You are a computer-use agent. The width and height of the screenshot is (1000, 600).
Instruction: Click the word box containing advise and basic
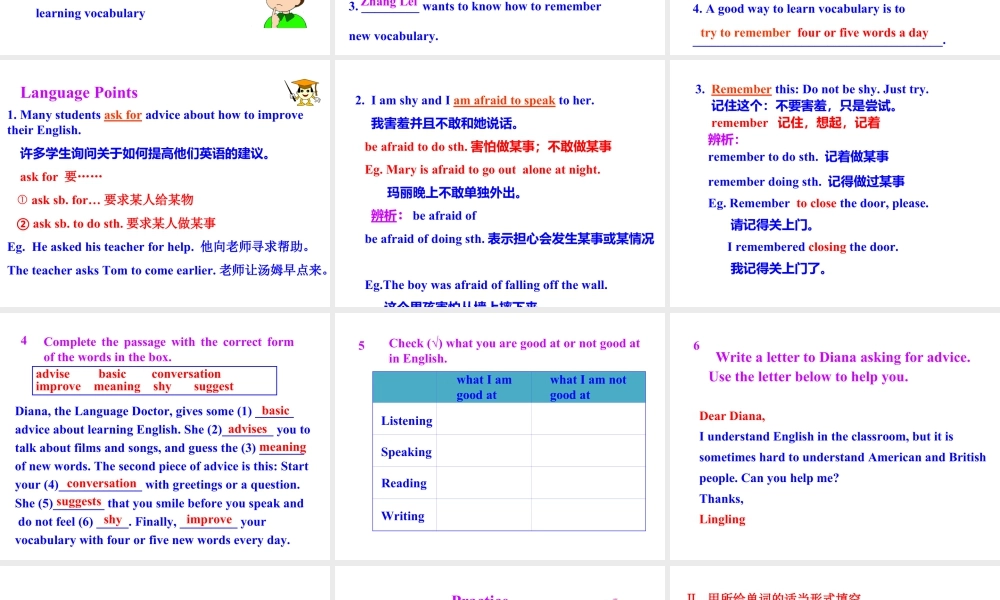(x=154, y=380)
